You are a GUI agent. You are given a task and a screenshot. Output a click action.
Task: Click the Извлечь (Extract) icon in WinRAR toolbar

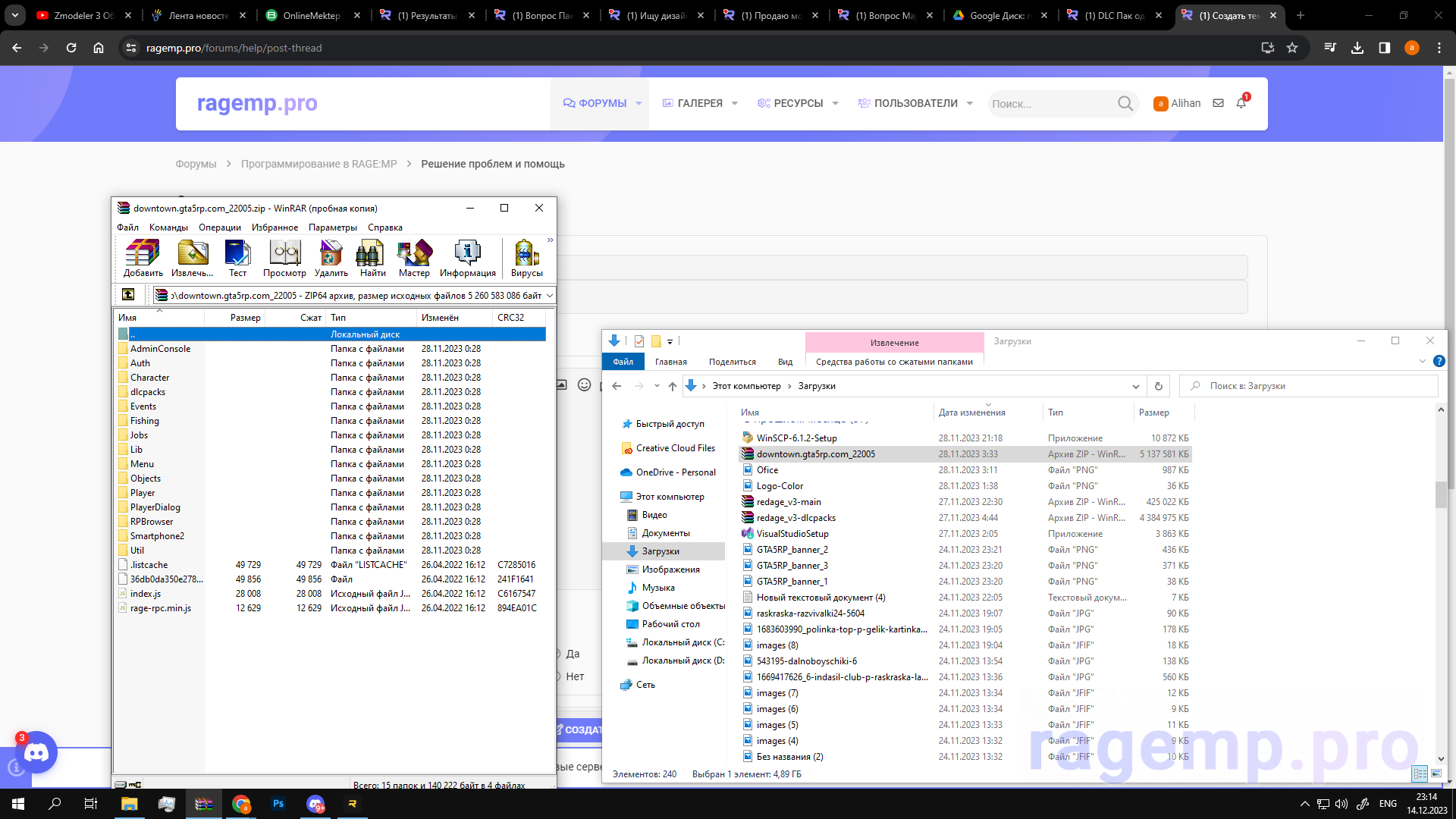pos(190,258)
